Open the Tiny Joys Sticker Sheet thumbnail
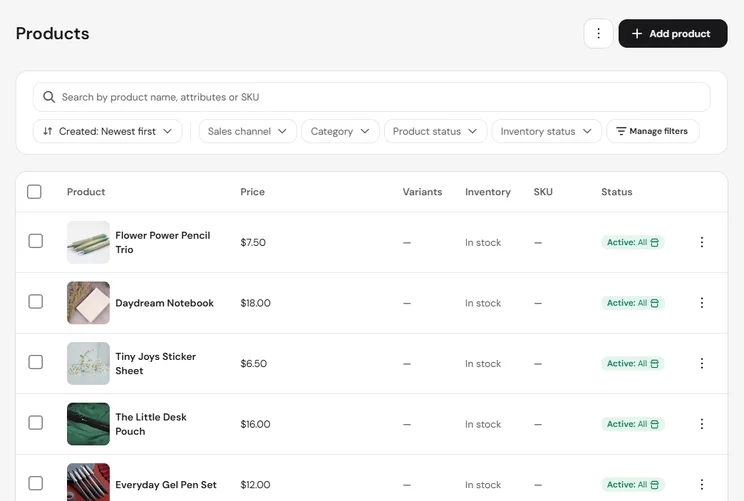This screenshot has height=501, width=744. click(88, 363)
